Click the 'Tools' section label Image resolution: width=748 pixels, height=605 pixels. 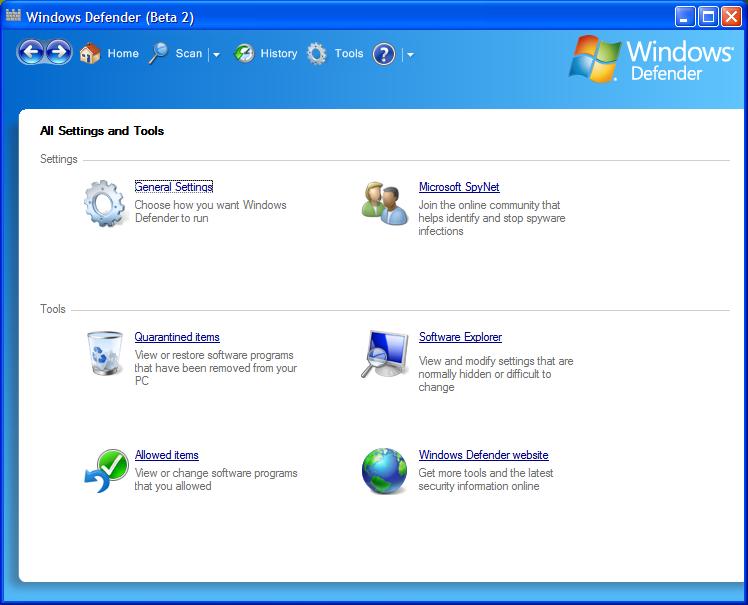52,309
